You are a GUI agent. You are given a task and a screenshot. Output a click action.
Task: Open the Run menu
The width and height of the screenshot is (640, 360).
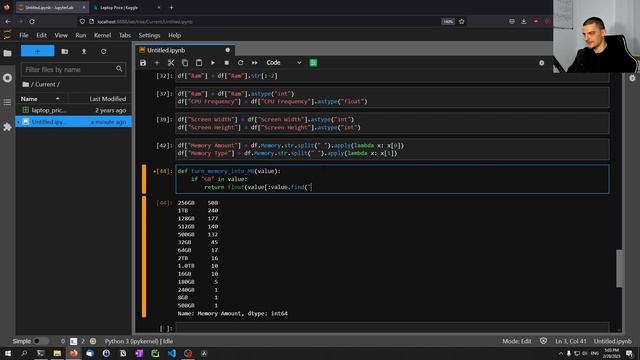(80, 36)
